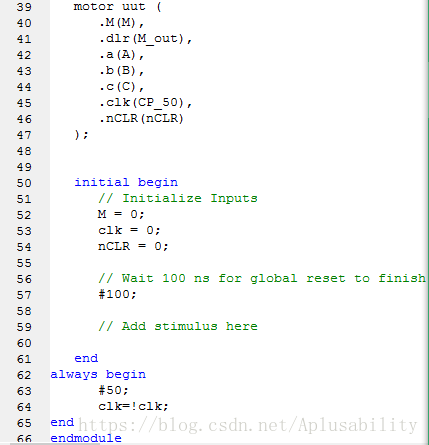The height and width of the screenshot is (445, 429).
Task: Click line number 64 in gutter
Action: click(24, 407)
